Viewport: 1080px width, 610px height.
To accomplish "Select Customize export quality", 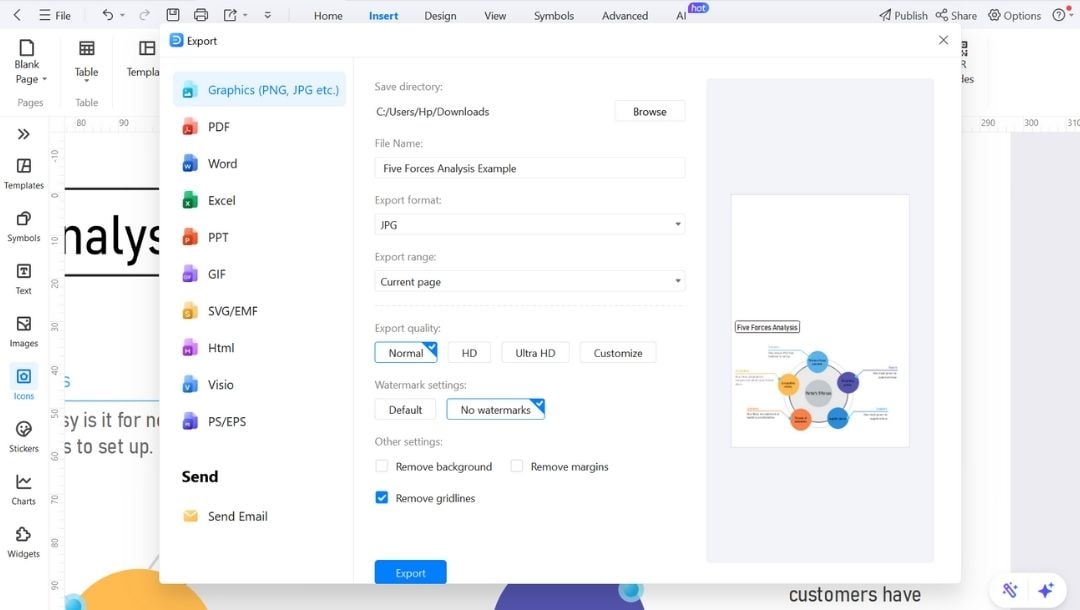I will (618, 353).
